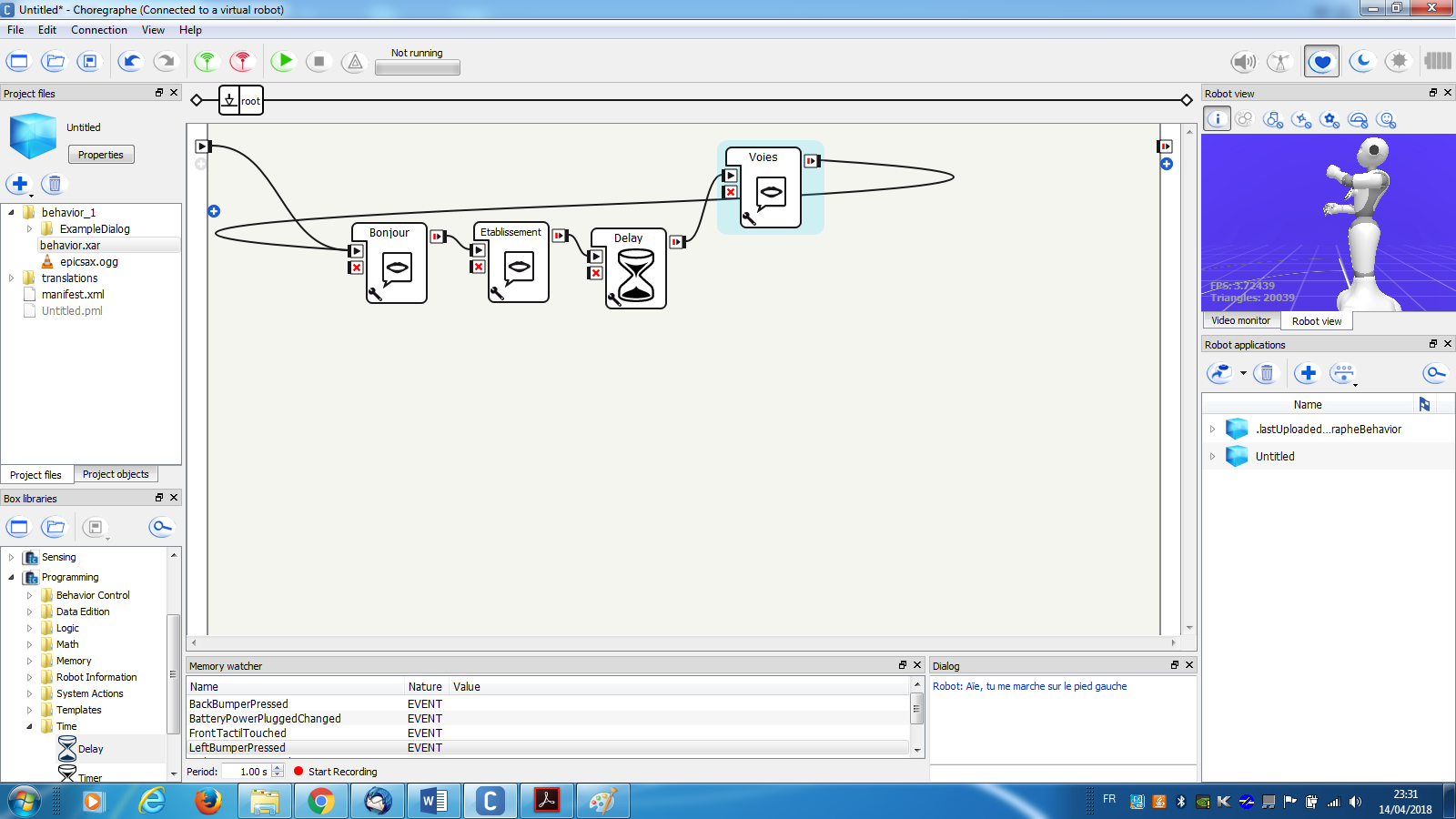The image size is (1456, 819).
Task: Delete selected project file with trash icon
Action: tap(55, 185)
